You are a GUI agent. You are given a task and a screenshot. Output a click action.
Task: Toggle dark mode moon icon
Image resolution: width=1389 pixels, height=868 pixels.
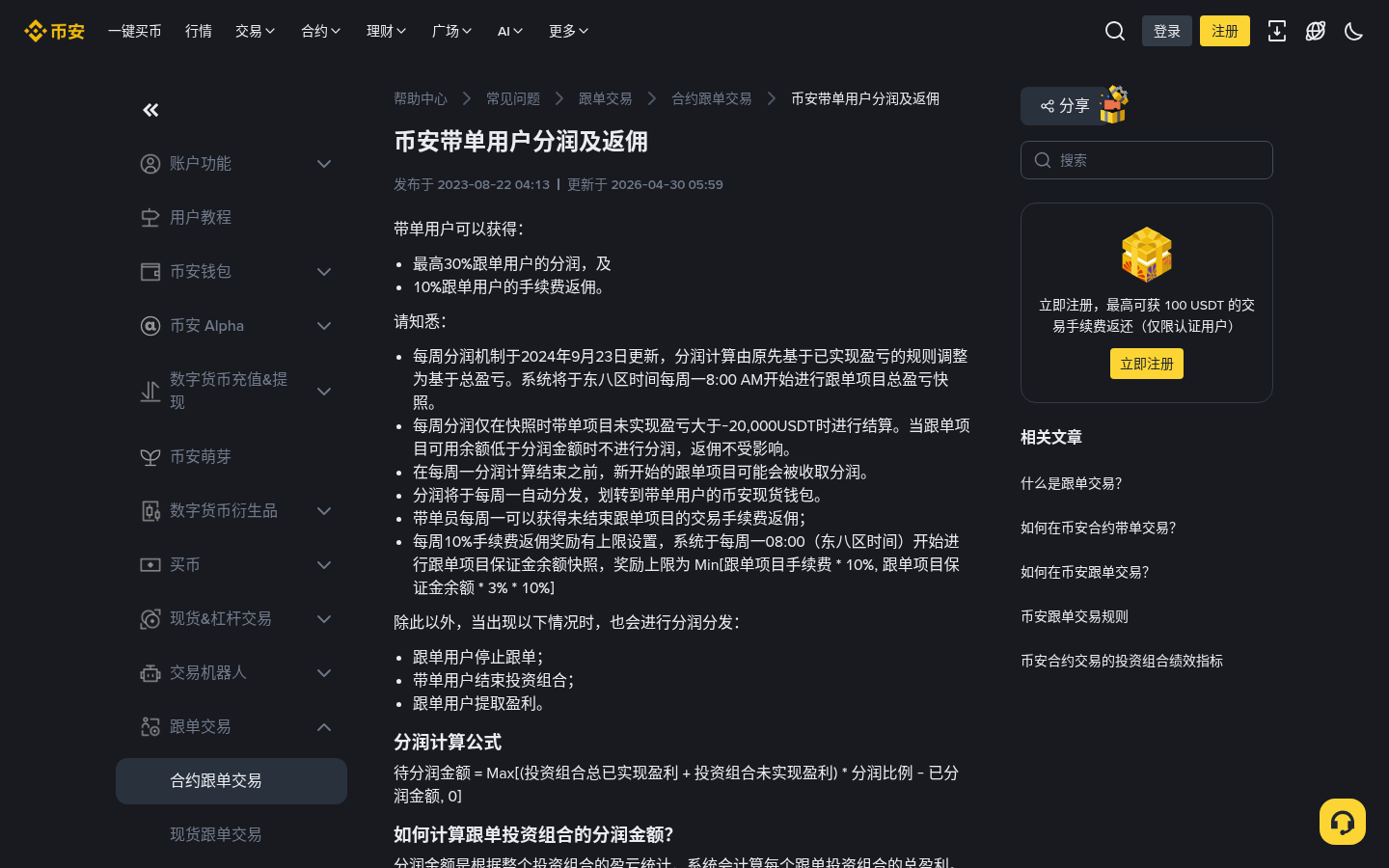click(1354, 31)
